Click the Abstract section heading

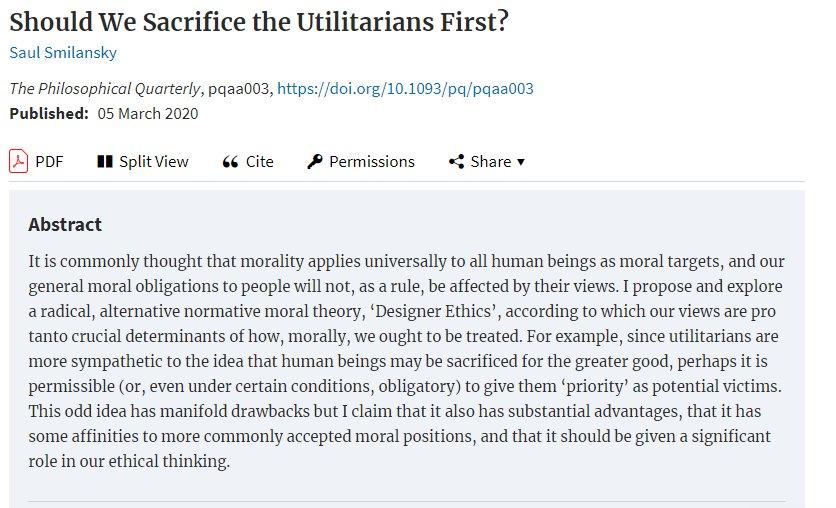click(x=65, y=224)
